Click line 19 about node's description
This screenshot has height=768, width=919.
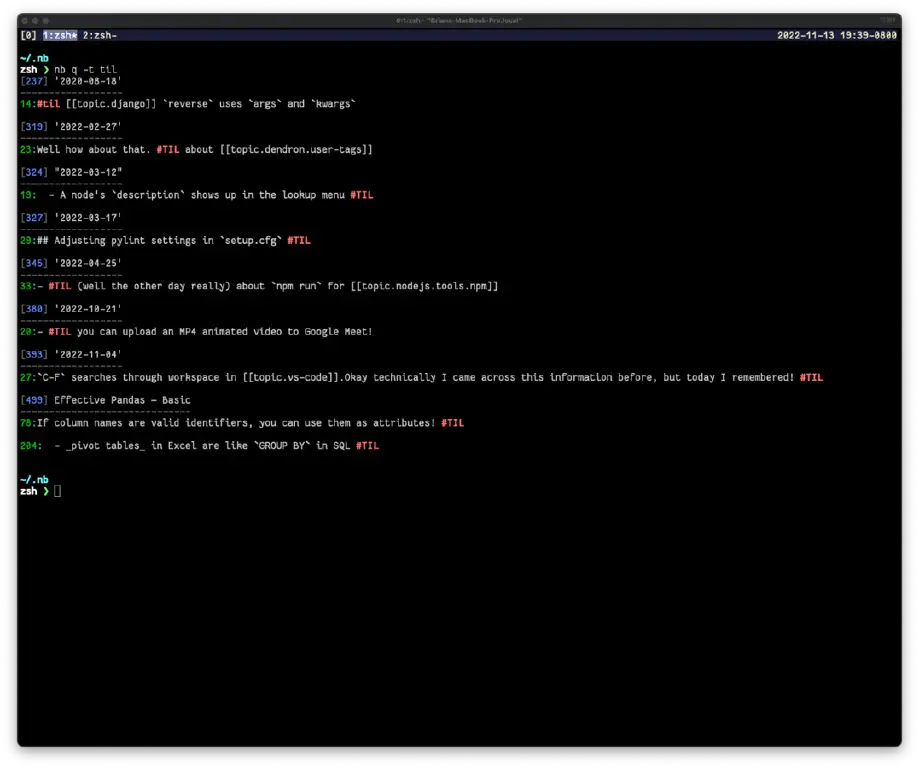(x=196, y=195)
